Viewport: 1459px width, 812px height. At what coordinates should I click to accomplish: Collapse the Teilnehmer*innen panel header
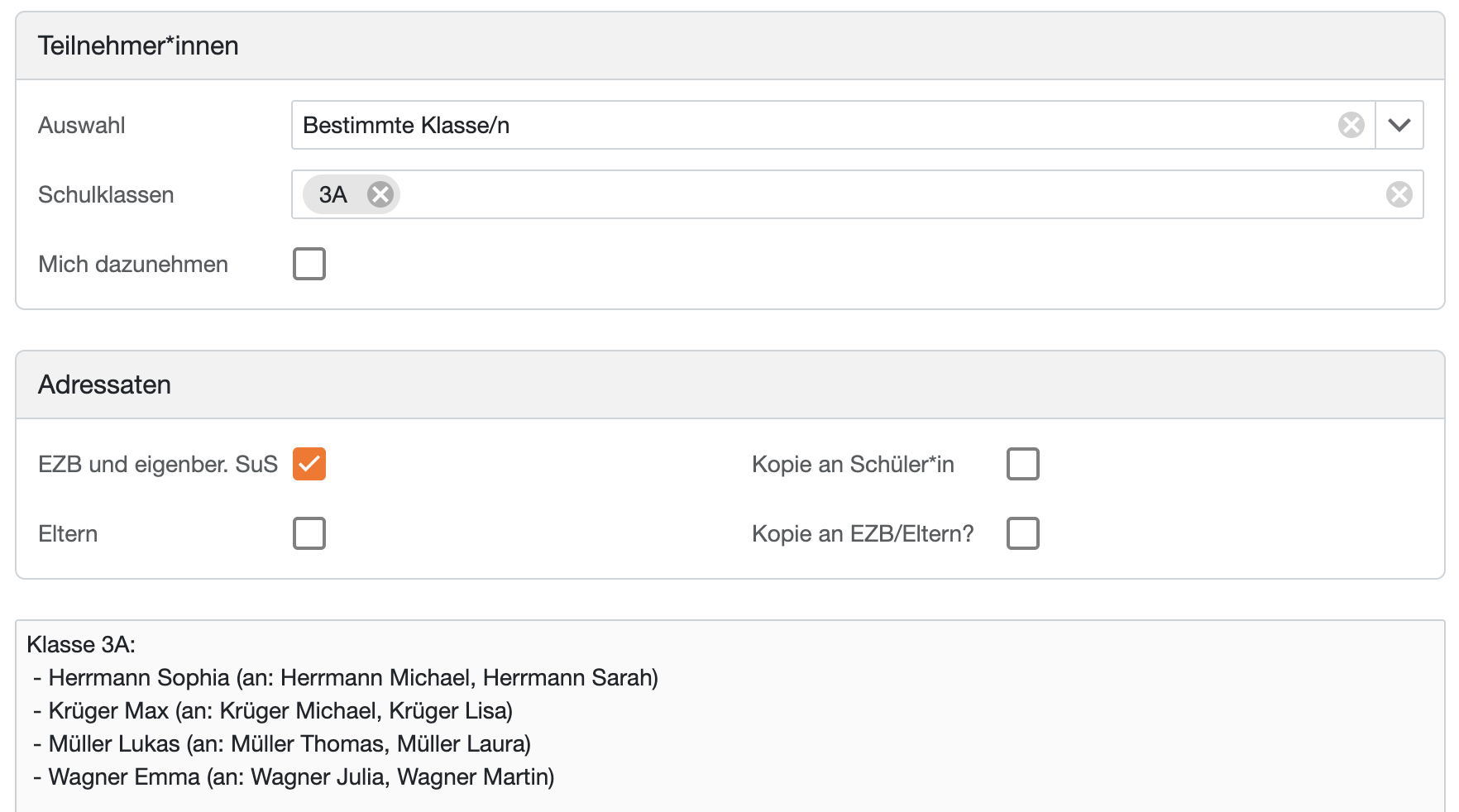(x=138, y=45)
